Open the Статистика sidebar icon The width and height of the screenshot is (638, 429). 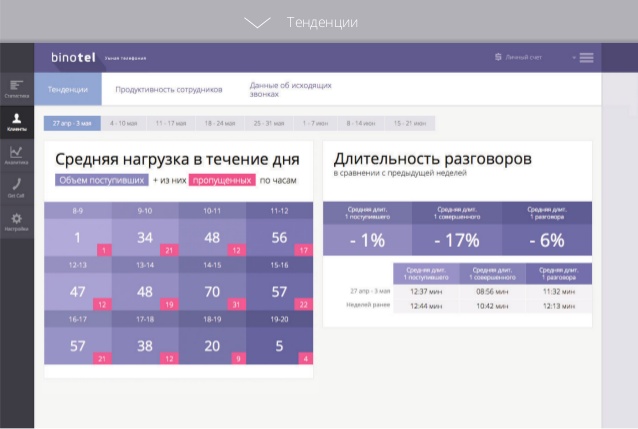[17, 89]
